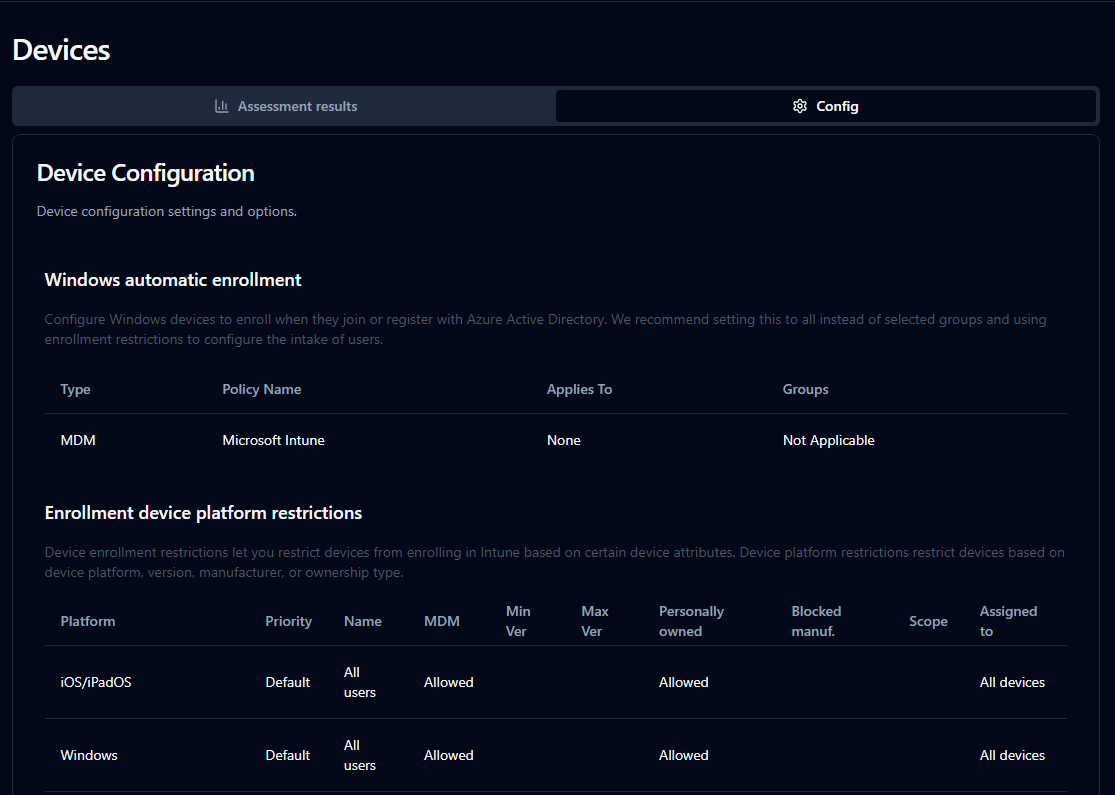This screenshot has width=1115, height=795.
Task: Click the Blocked manuf. column header
Action: (816, 621)
